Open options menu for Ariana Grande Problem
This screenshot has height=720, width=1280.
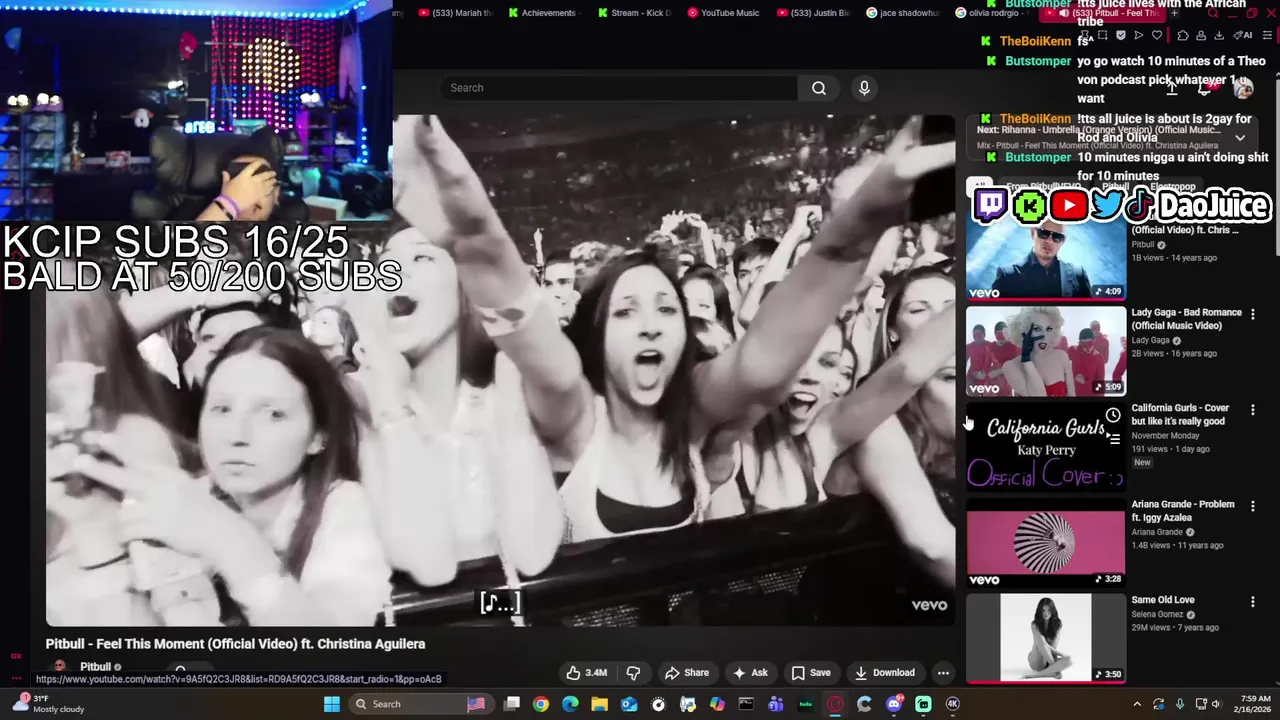pyautogui.click(x=1252, y=506)
